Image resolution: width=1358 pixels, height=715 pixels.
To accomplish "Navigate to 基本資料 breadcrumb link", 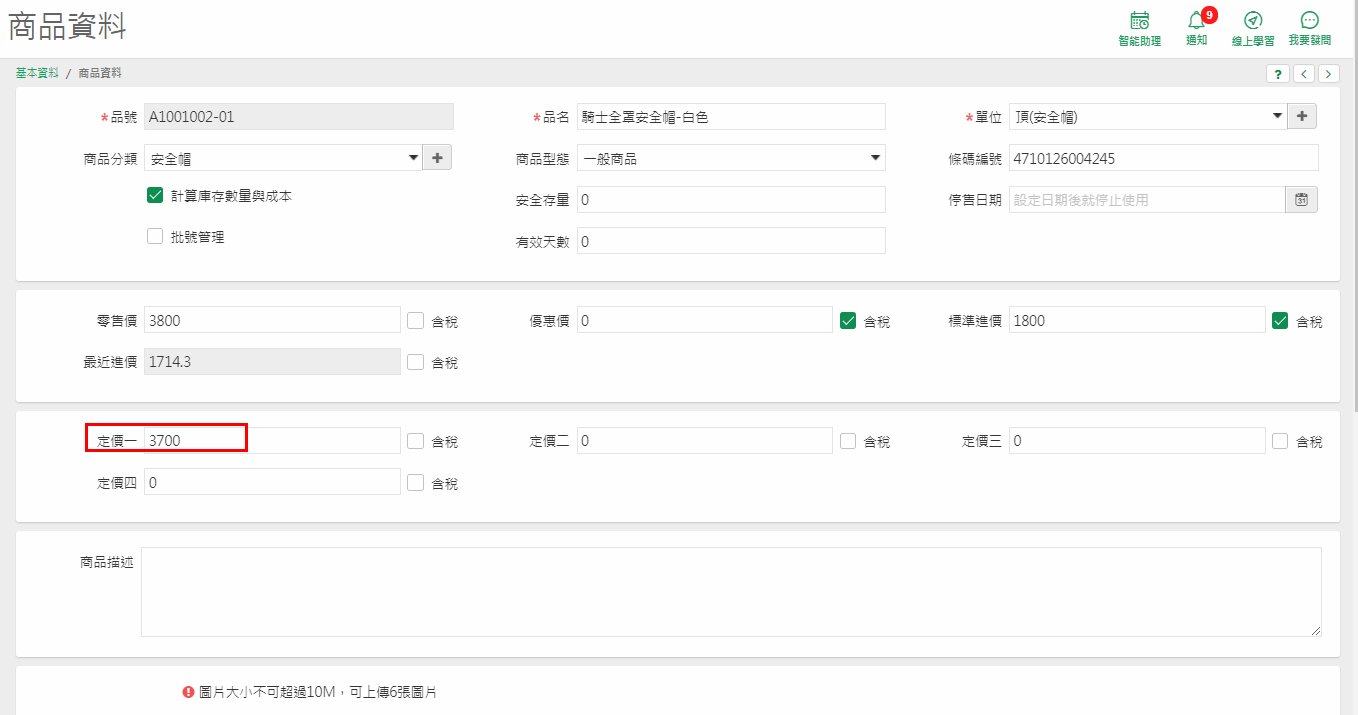I will [37, 73].
